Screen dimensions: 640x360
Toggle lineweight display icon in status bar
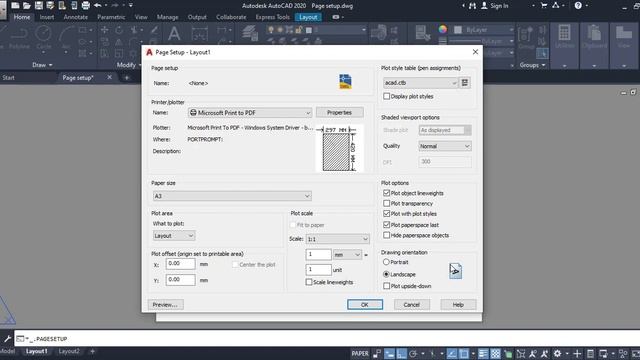483,354
